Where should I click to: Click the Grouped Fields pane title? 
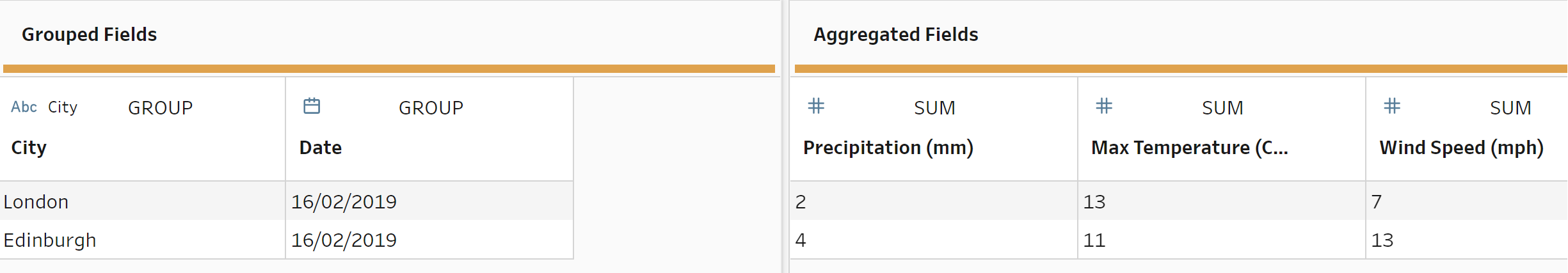coord(89,35)
